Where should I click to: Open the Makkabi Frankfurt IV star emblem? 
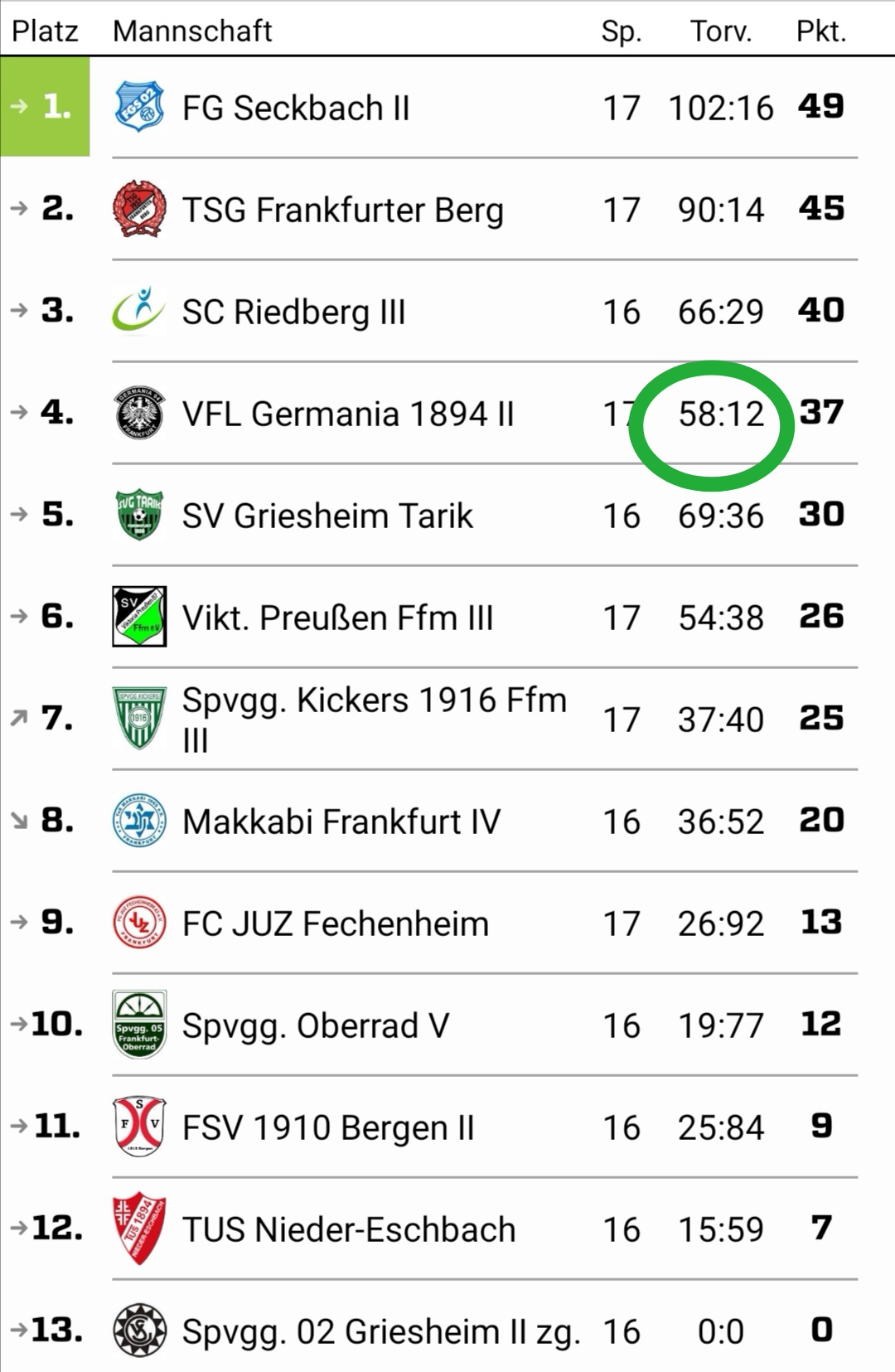138,821
